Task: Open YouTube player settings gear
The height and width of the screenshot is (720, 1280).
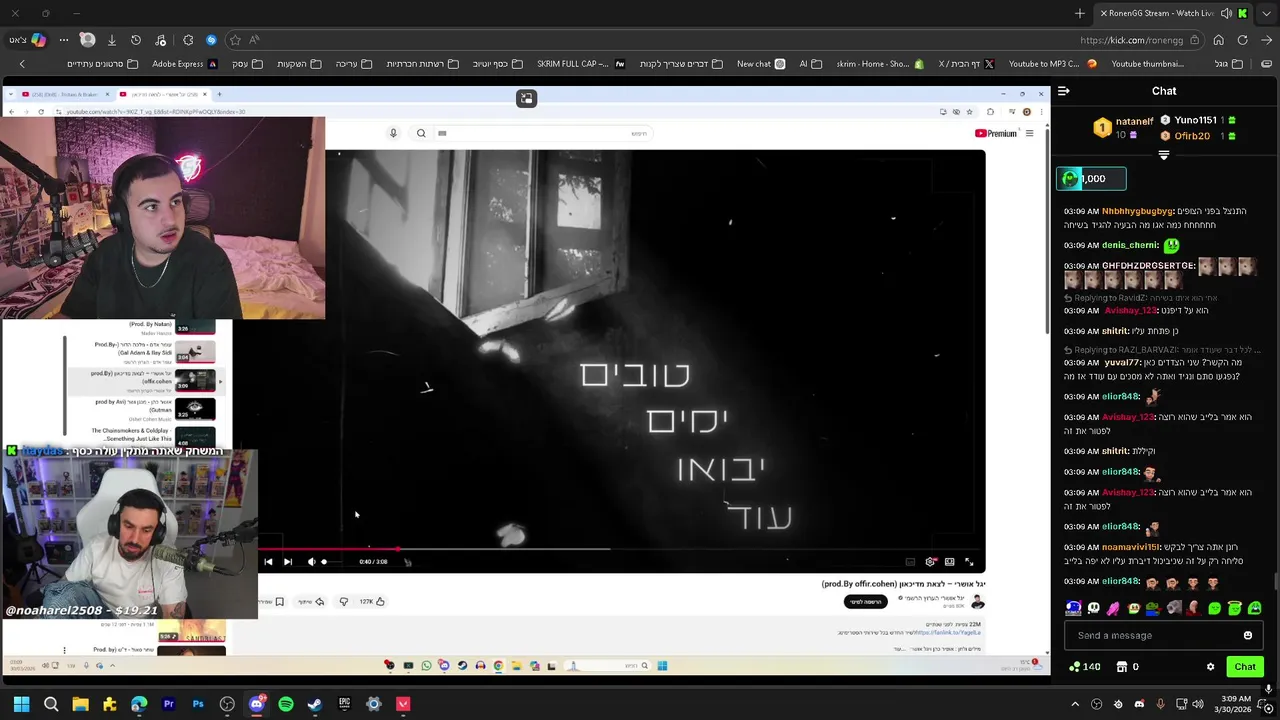Action: pos(930,562)
